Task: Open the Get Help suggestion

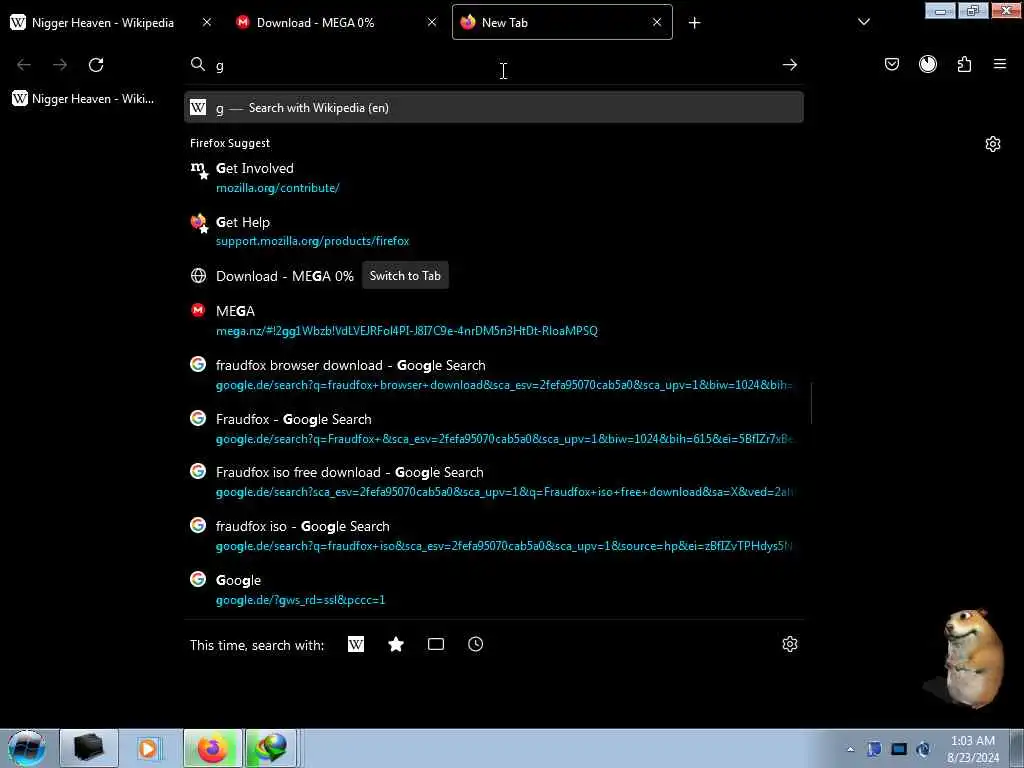Action: tap(494, 231)
